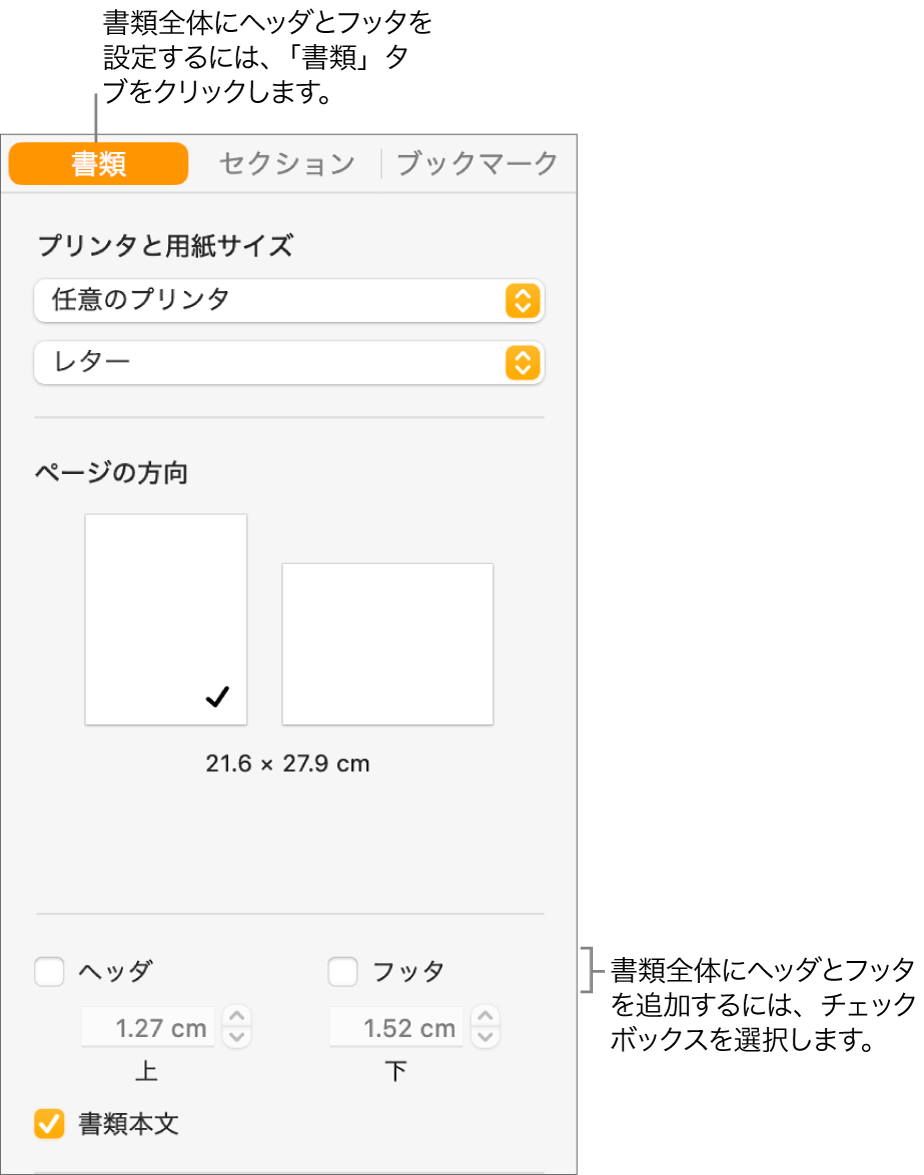Click the 21.6 × 27.9 cm size label
Screen dimensions: 924x1175
point(288,765)
